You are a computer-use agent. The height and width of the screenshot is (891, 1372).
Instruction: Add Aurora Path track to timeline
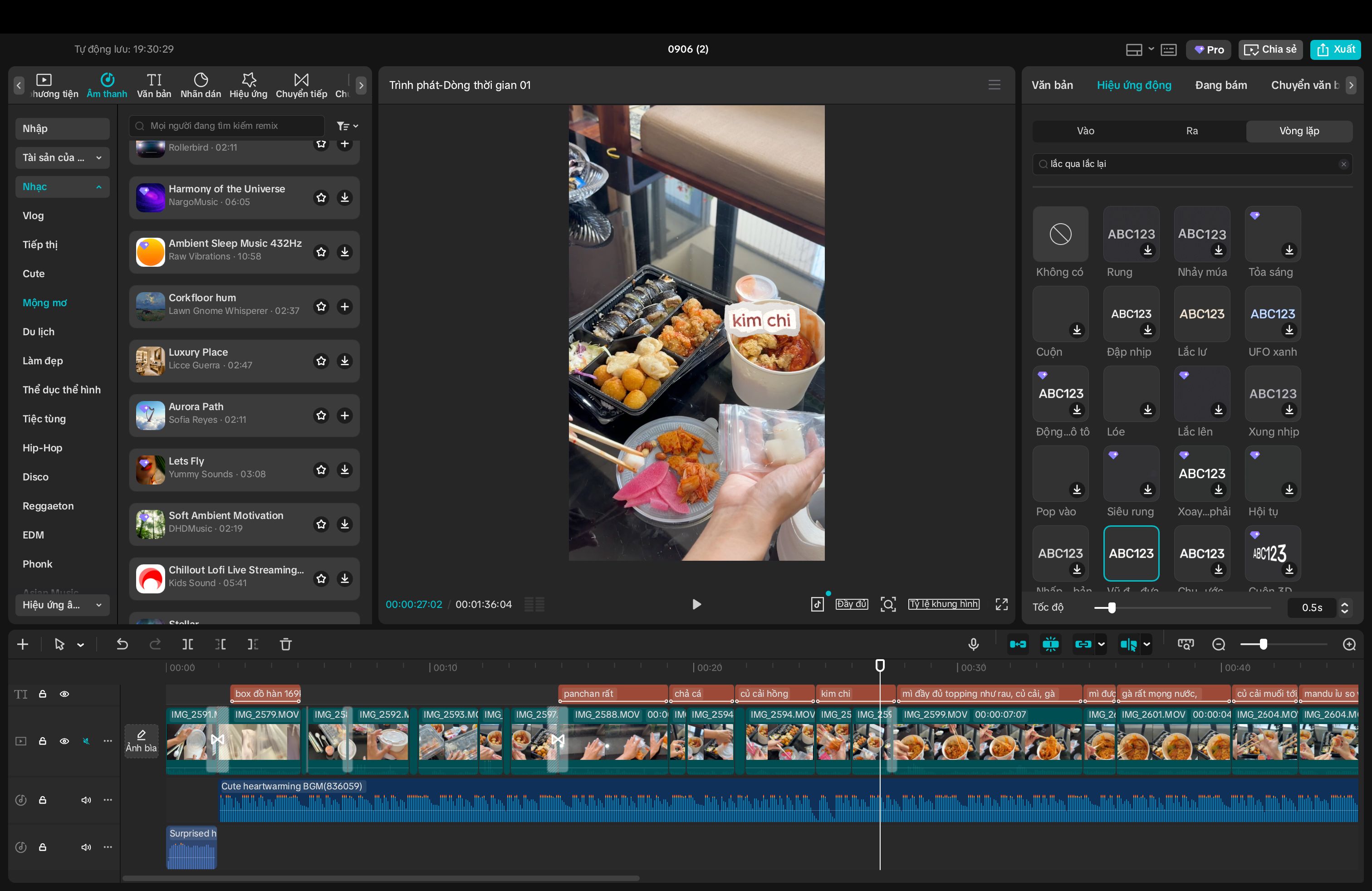pyautogui.click(x=345, y=416)
